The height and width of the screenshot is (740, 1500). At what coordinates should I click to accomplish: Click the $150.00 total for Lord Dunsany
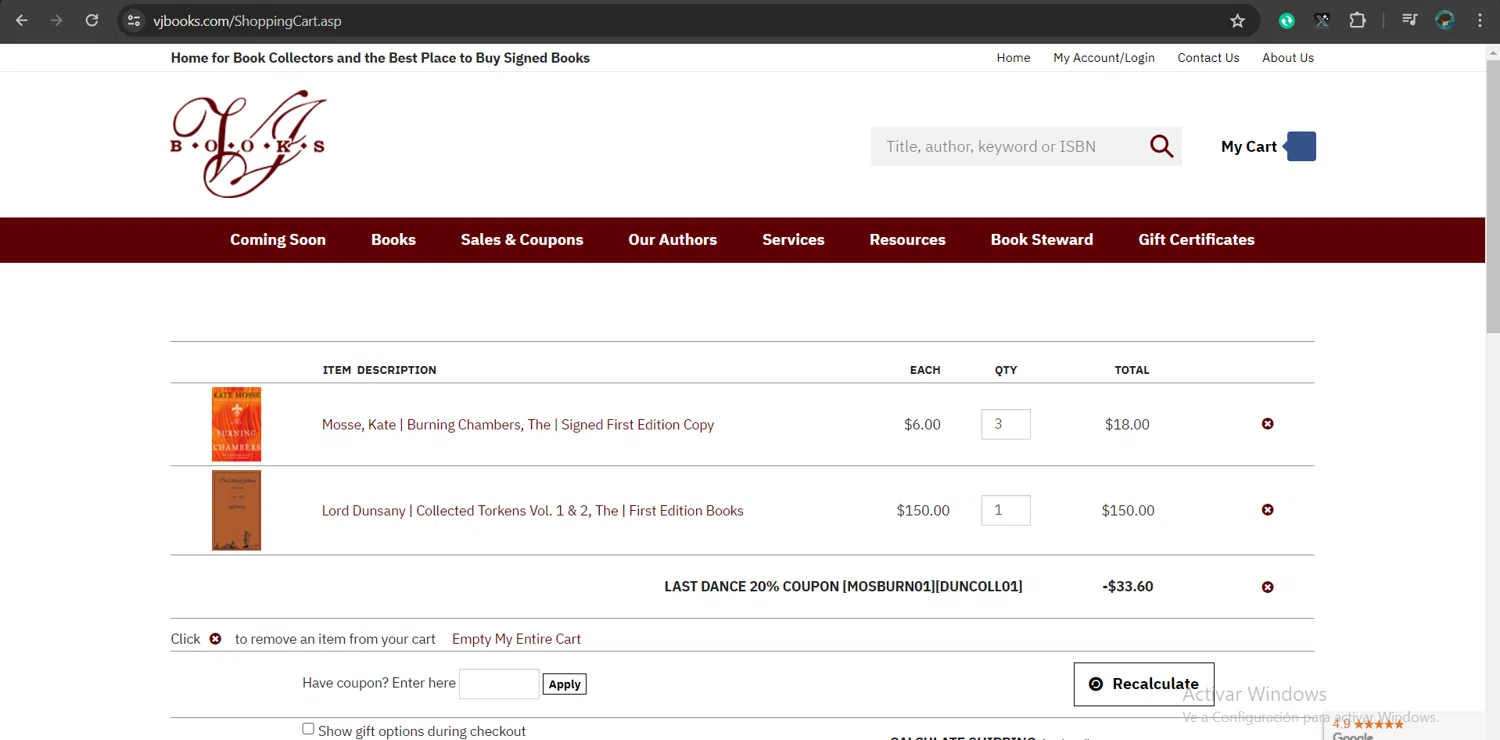[1128, 511]
